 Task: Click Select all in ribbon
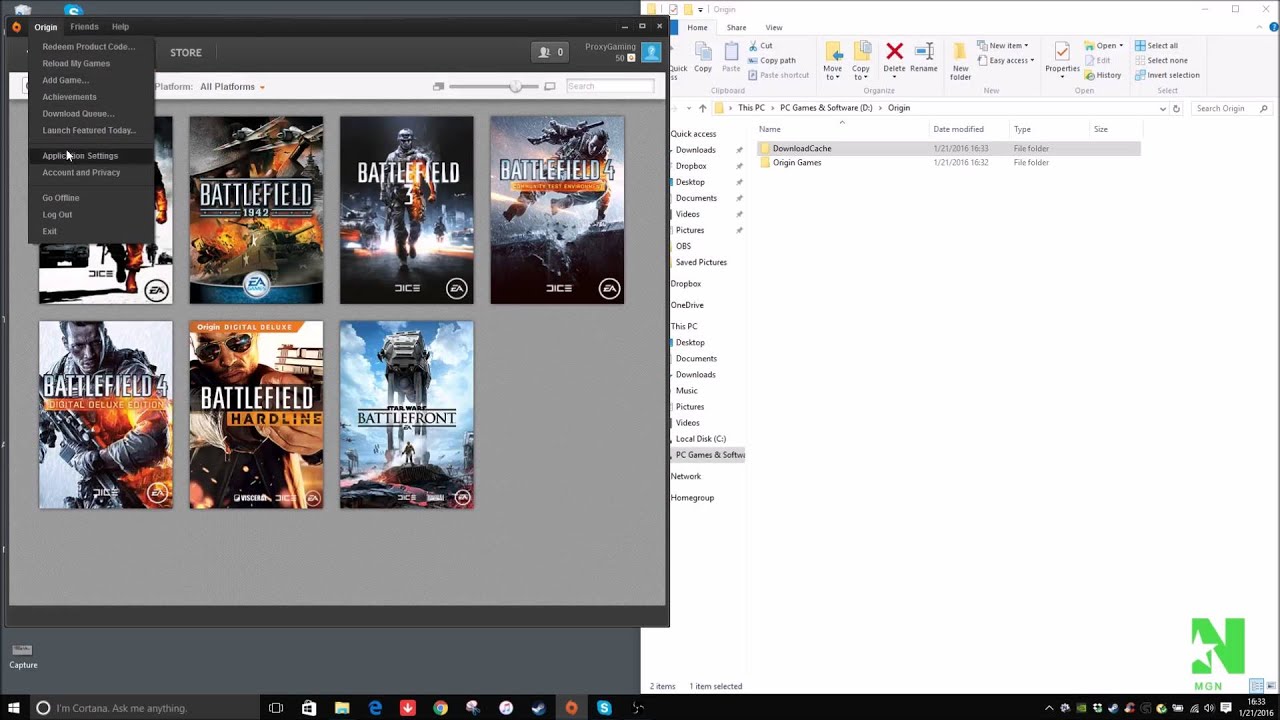coord(1156,46)
